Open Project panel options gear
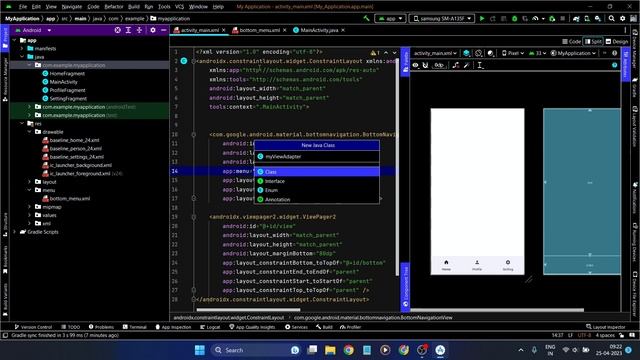 click(153, 30)
